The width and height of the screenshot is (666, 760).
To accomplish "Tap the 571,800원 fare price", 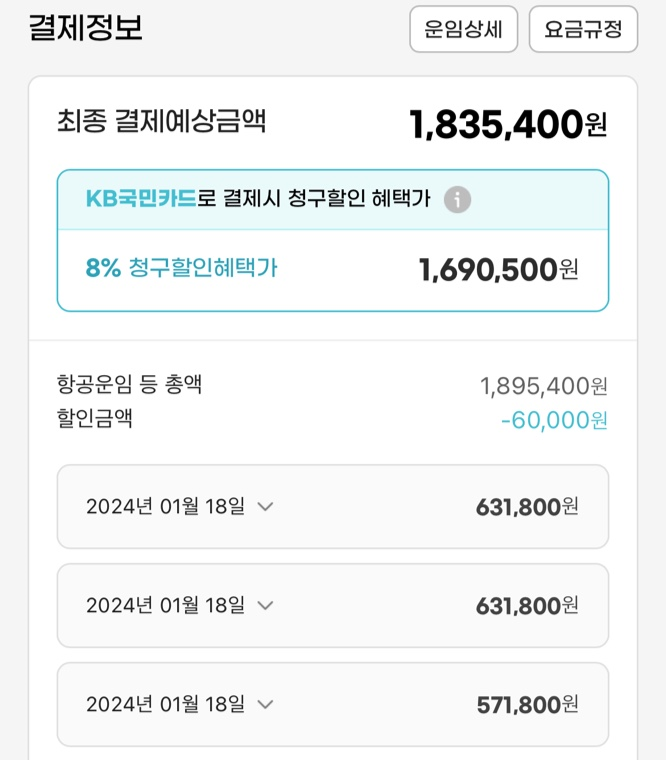I will click(x=527, y=705).
